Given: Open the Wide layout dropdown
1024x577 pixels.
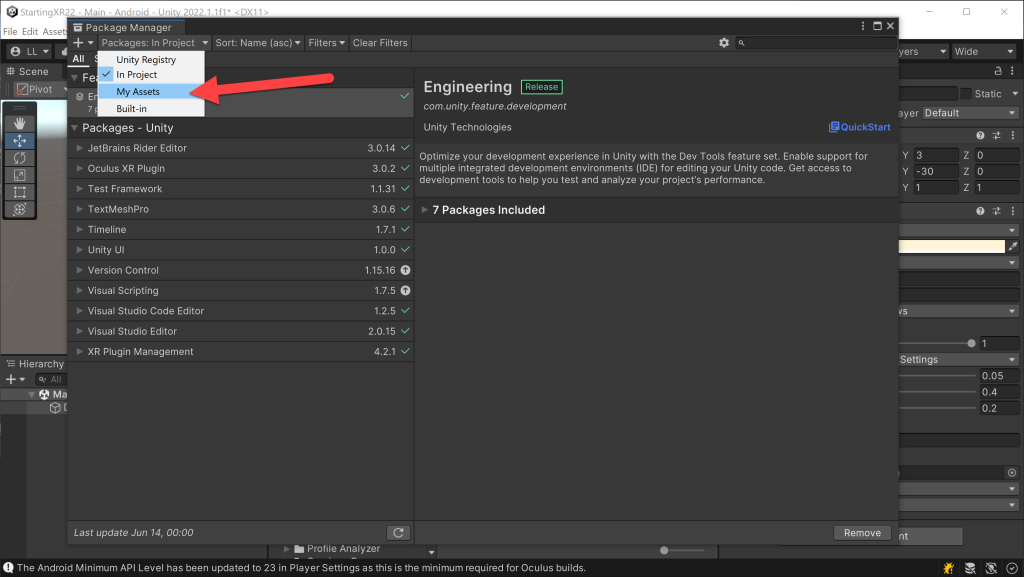Looking at the screenshot, I should coord(984,52).
